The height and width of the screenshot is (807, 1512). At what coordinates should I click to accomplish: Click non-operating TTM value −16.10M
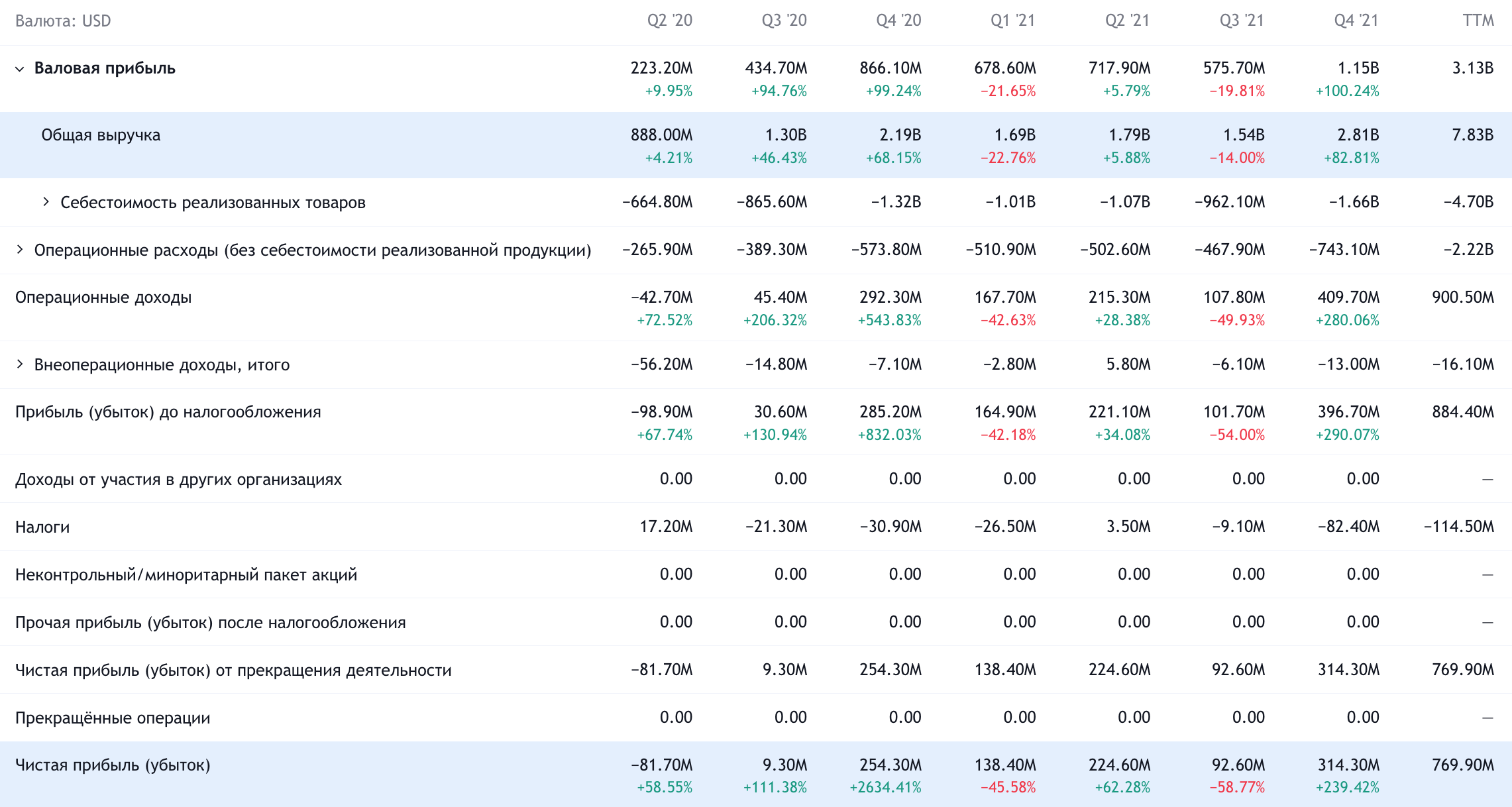(1463, 364)
